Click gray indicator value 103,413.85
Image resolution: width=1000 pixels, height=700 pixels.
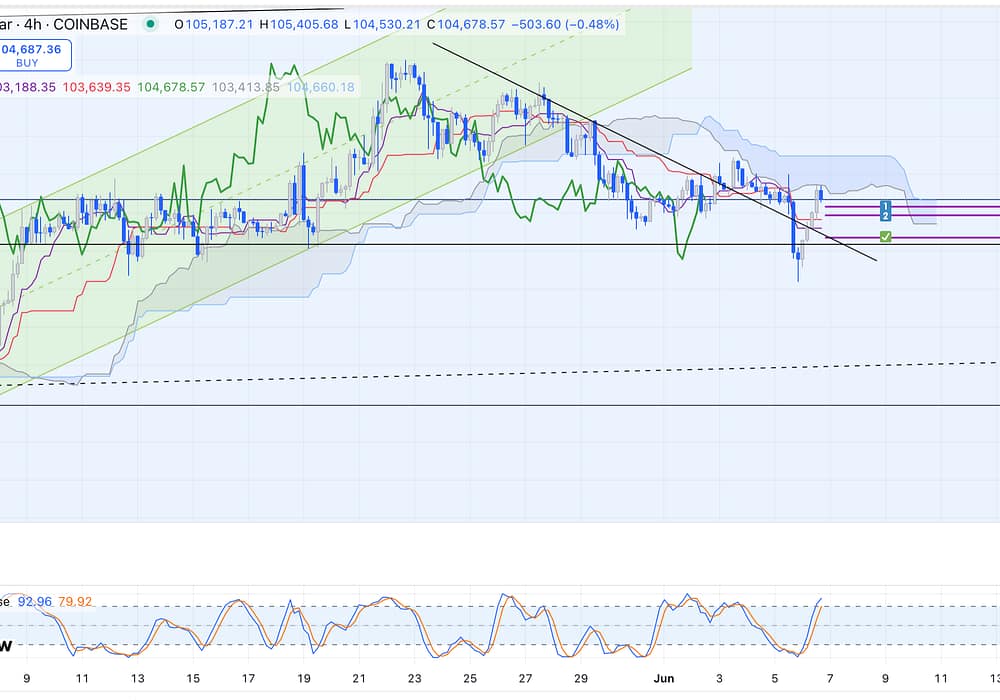click(246, 87)
